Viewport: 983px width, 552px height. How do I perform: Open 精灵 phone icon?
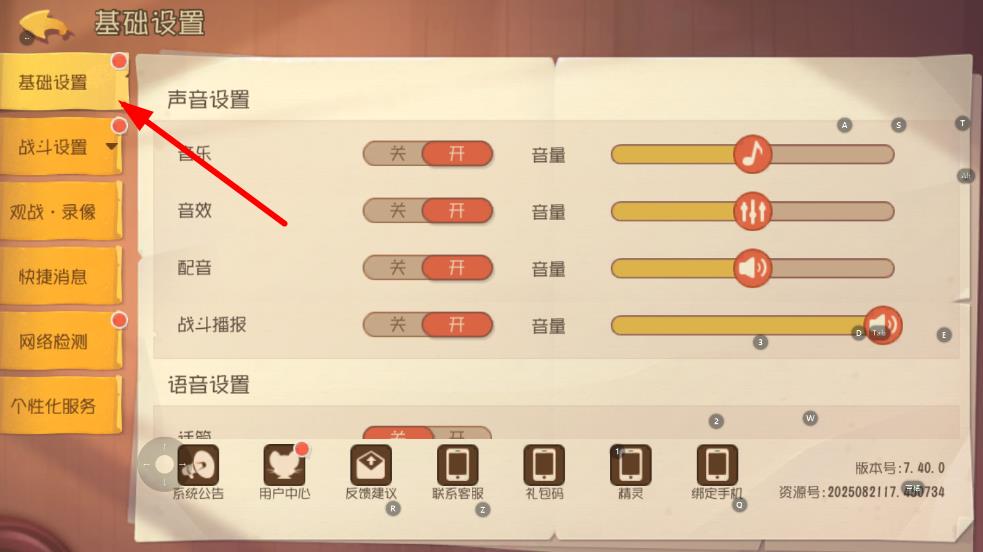tap(630, 465)
